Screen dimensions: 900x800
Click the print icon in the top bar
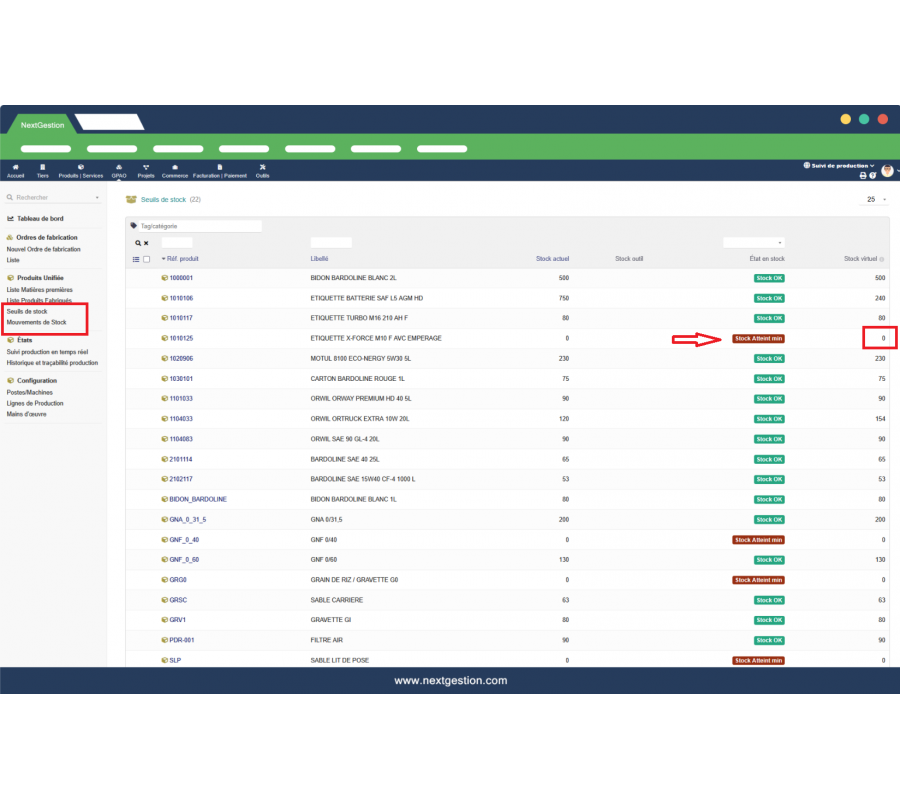863,176
